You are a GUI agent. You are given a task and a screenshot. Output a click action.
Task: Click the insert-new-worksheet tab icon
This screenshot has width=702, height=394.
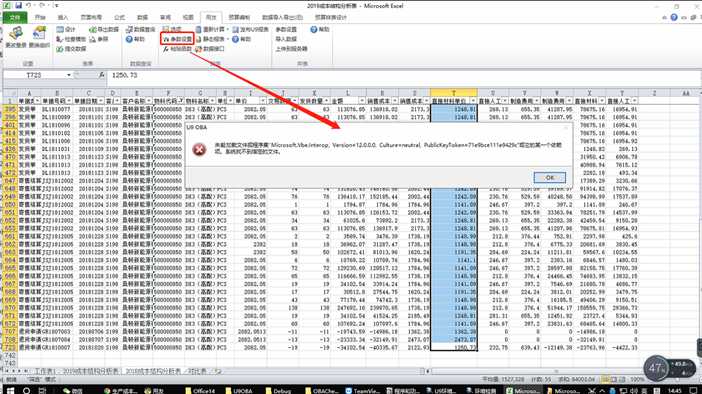pos(218,371)
